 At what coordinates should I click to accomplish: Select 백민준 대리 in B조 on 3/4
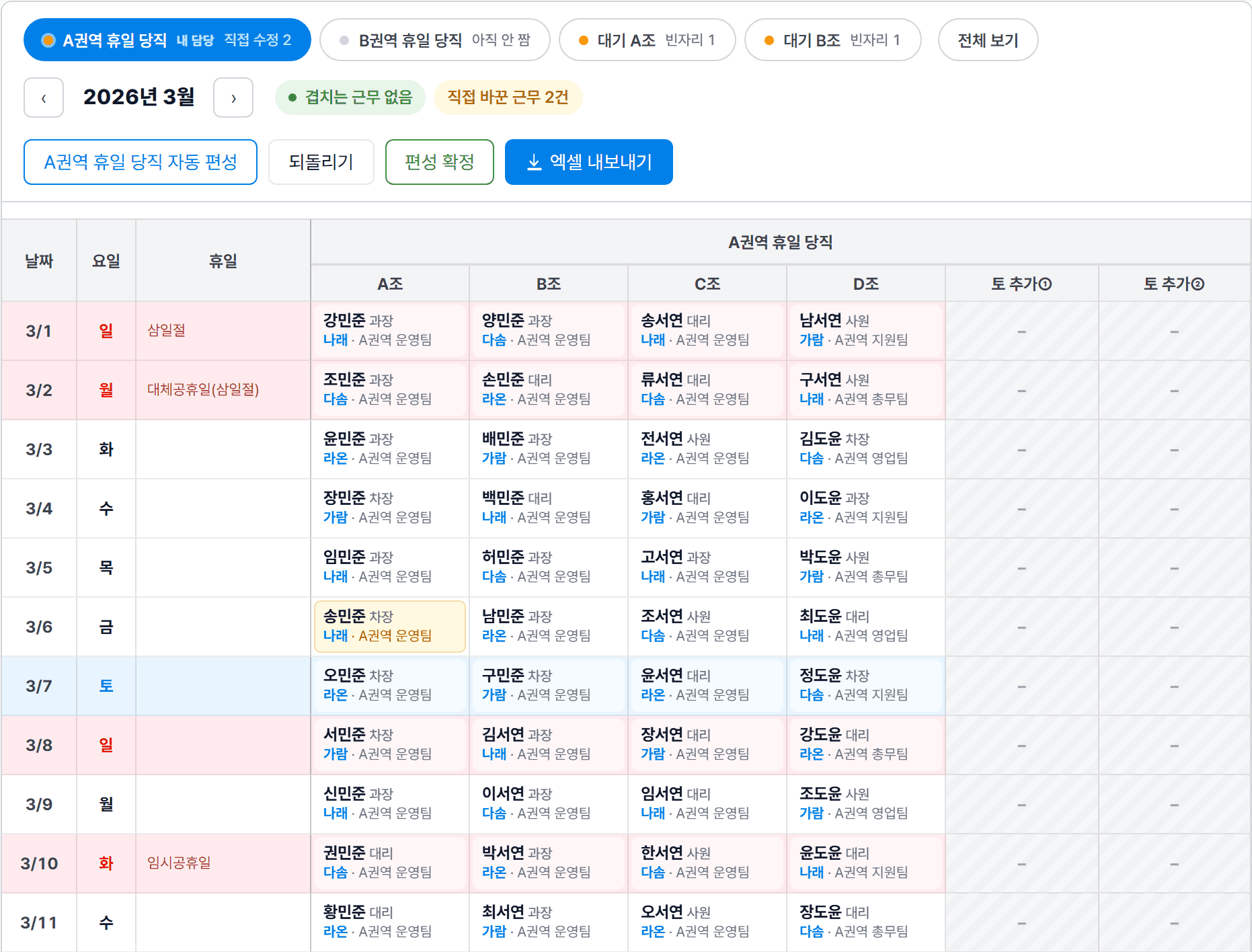549,508
